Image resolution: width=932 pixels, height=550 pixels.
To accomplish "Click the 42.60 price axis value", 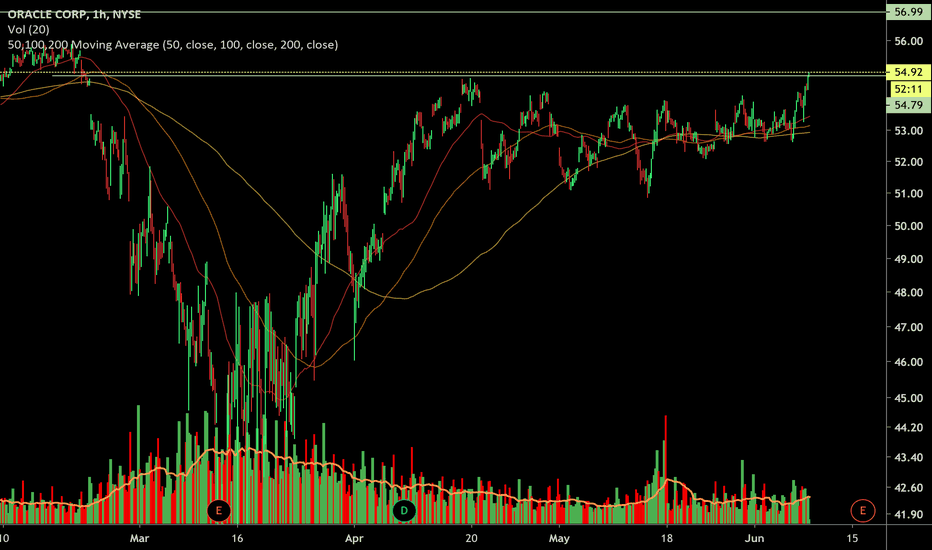I will (909, 488).
